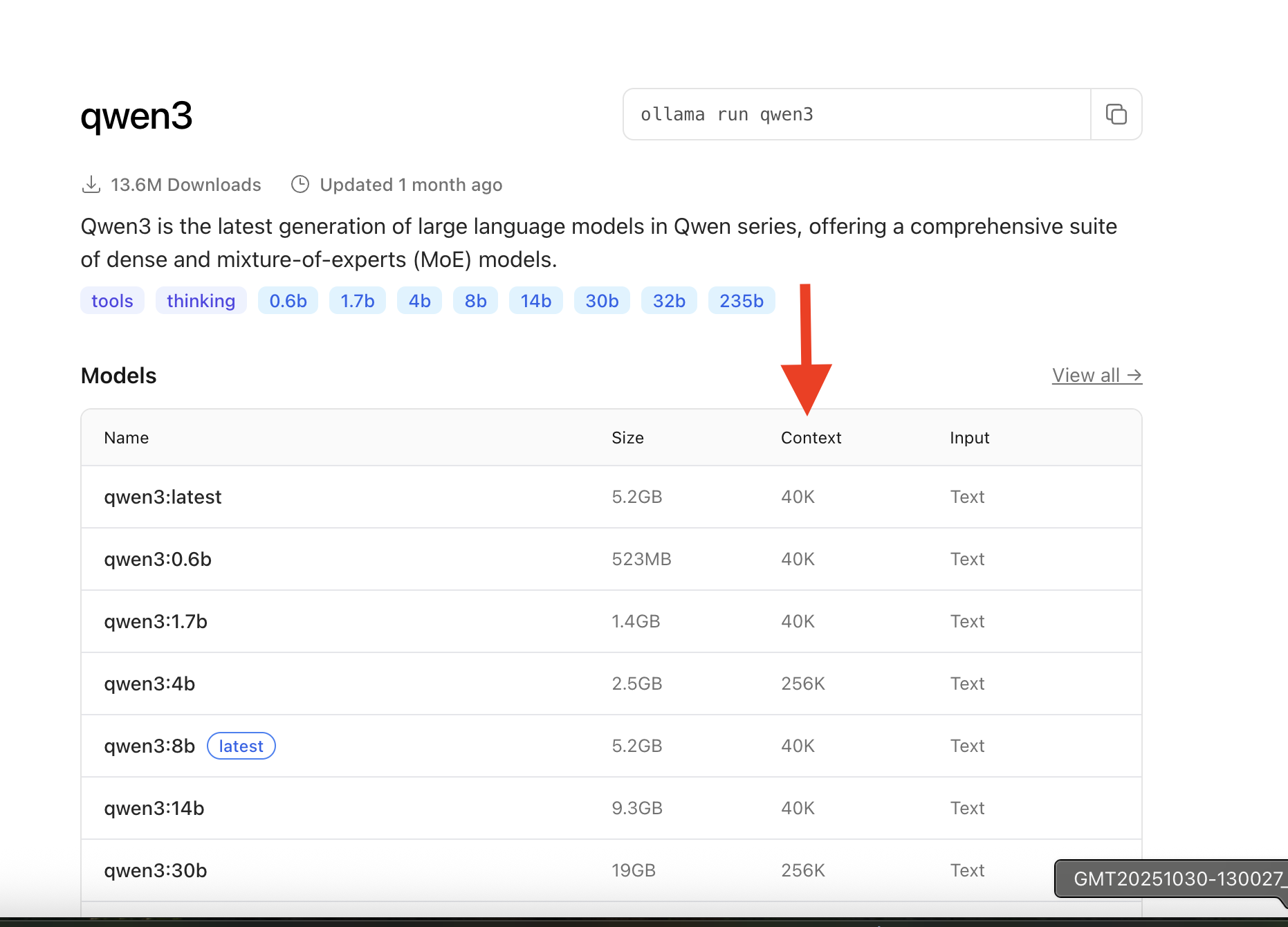Open the qwen3:30b model link
The width and height of the screenshot is (1288, 927).
click(x=156, y=870)
